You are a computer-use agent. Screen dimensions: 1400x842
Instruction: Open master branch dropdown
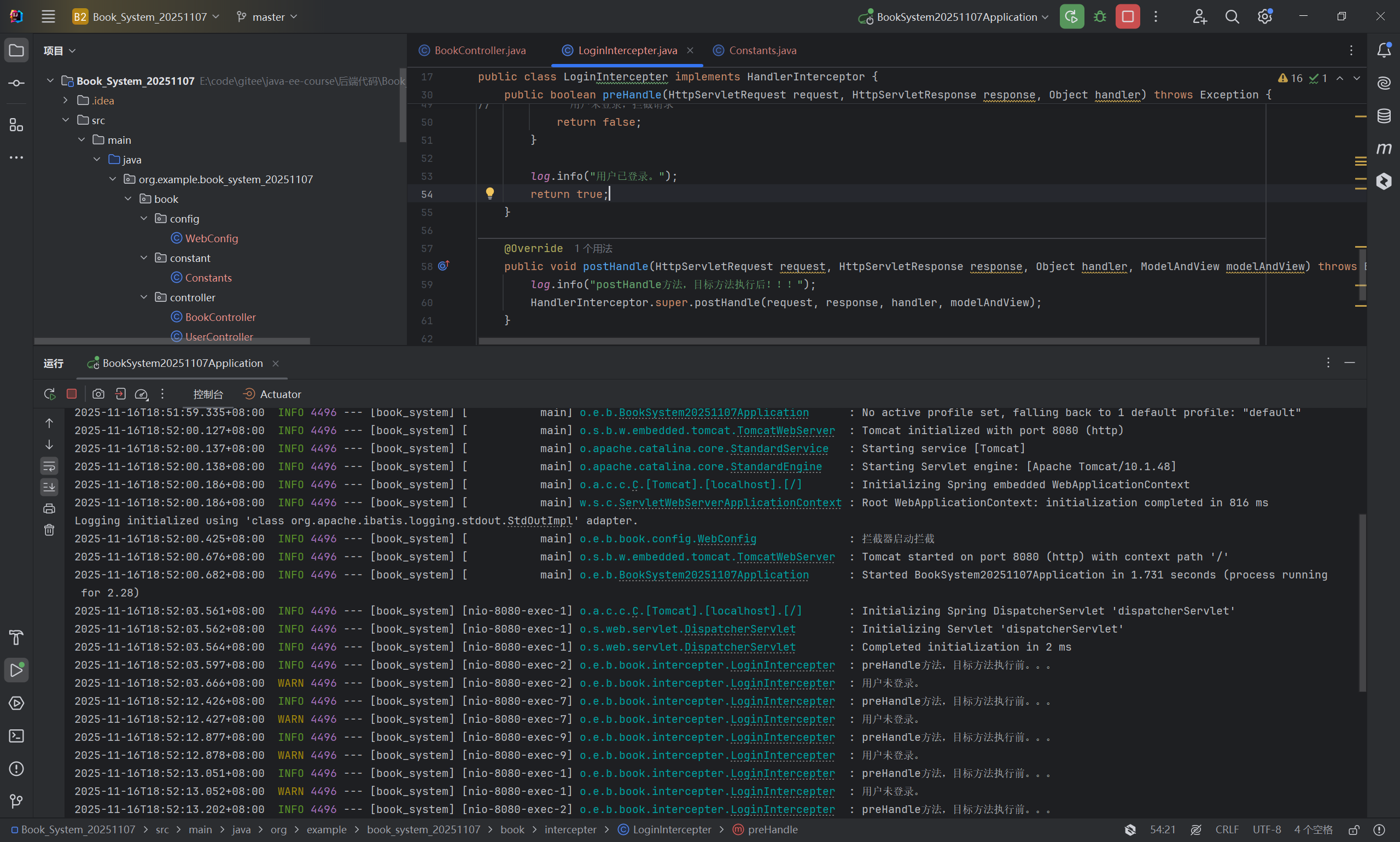[267, 16]
